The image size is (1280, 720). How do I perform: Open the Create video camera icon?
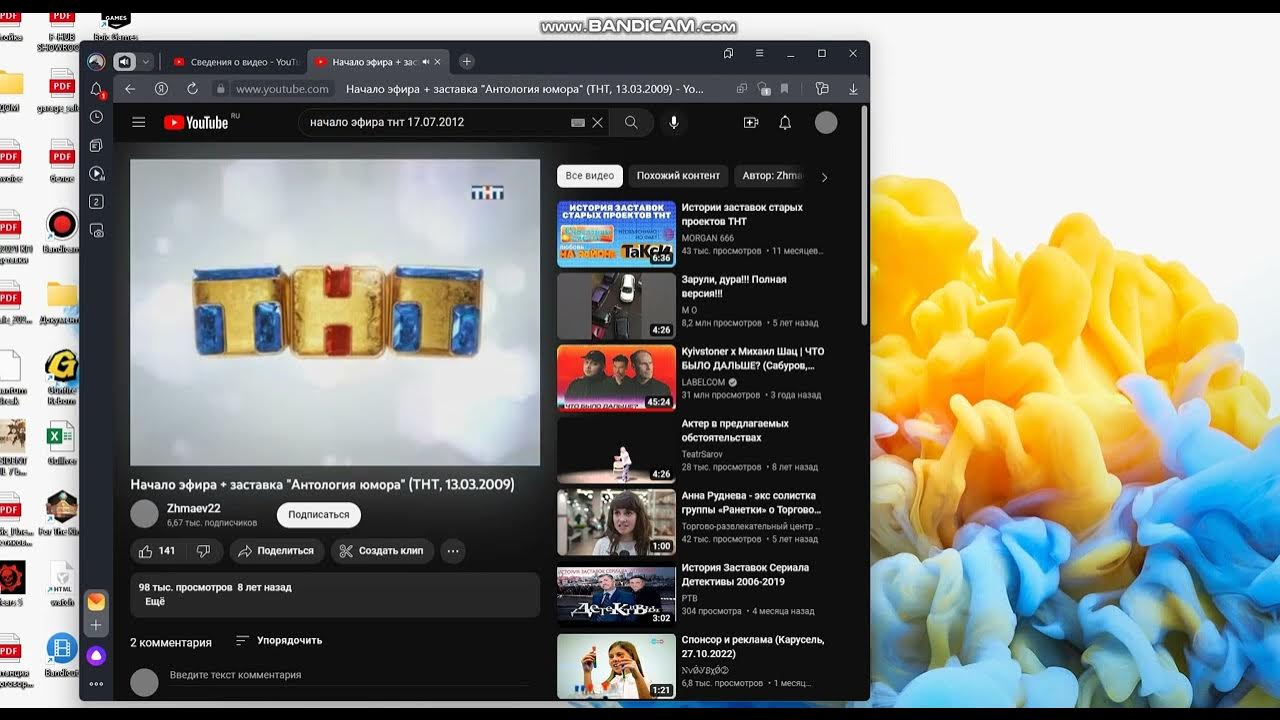point(751,122)
